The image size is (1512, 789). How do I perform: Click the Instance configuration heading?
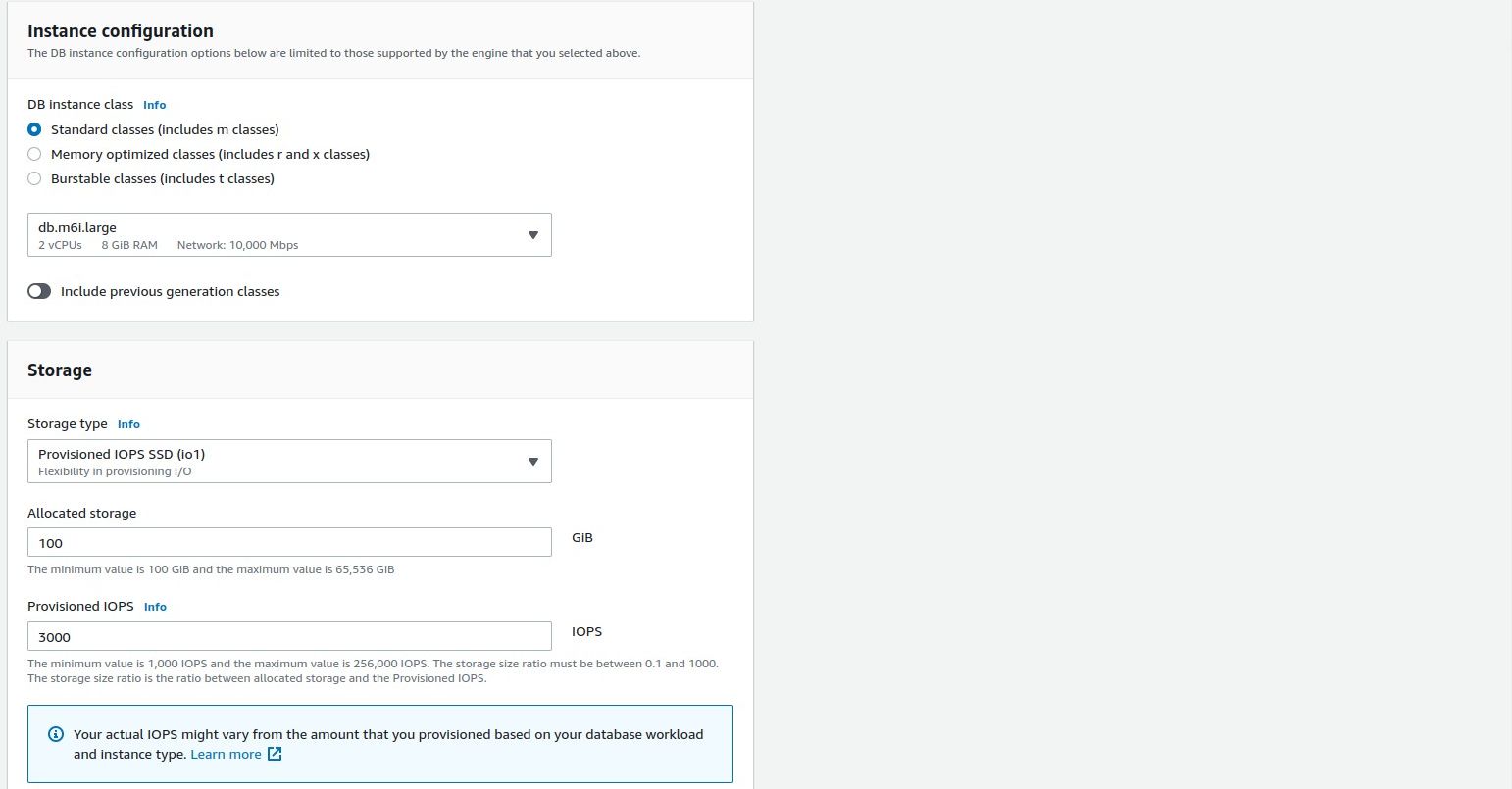pyautogui.click(x=121, y=31)
